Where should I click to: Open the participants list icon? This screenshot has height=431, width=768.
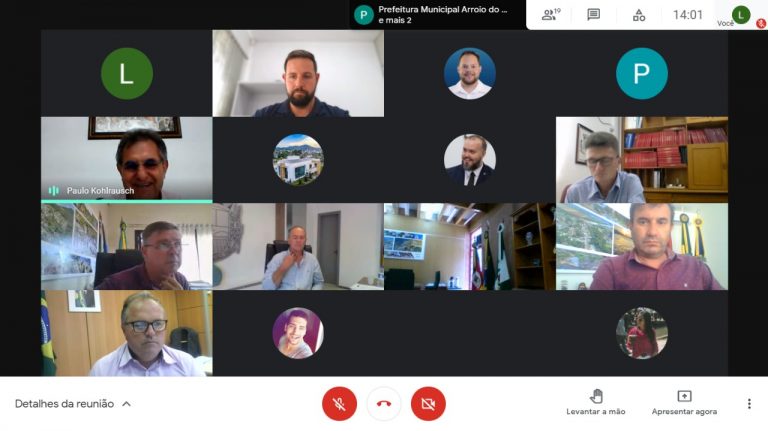tap(551, 15)
